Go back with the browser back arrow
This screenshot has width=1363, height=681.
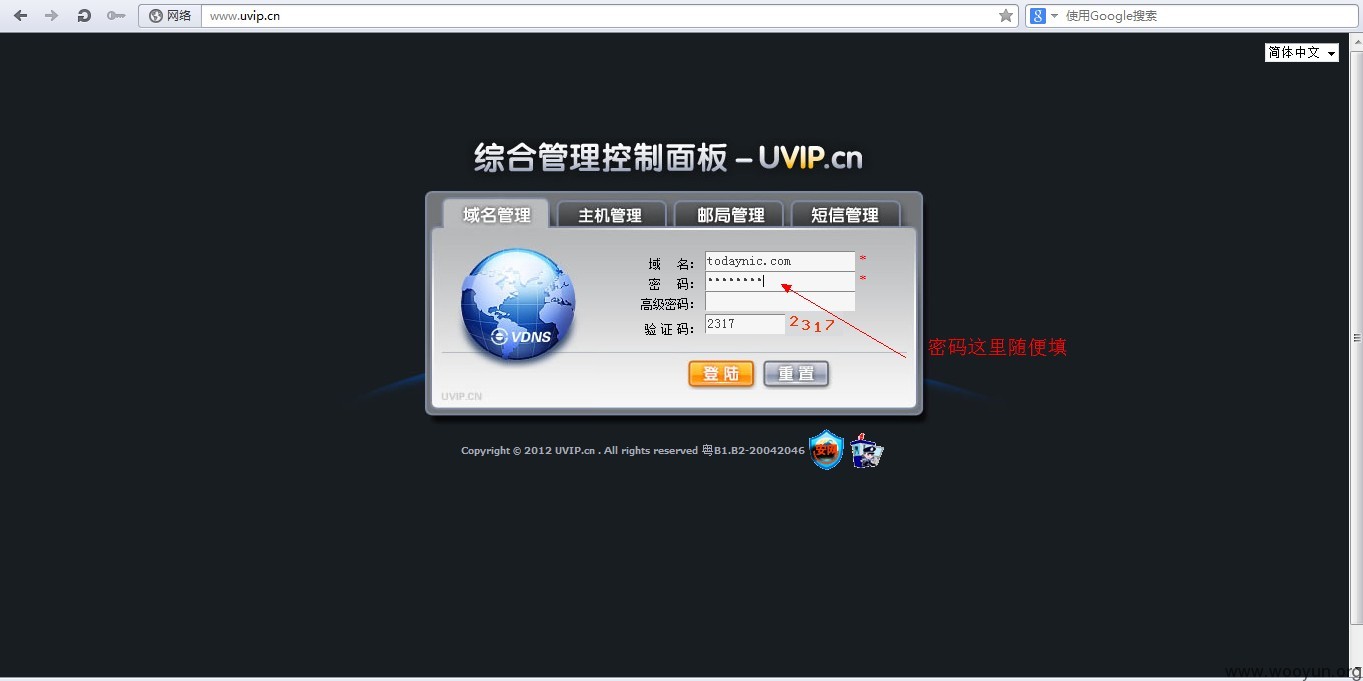(x=20, y=15)
